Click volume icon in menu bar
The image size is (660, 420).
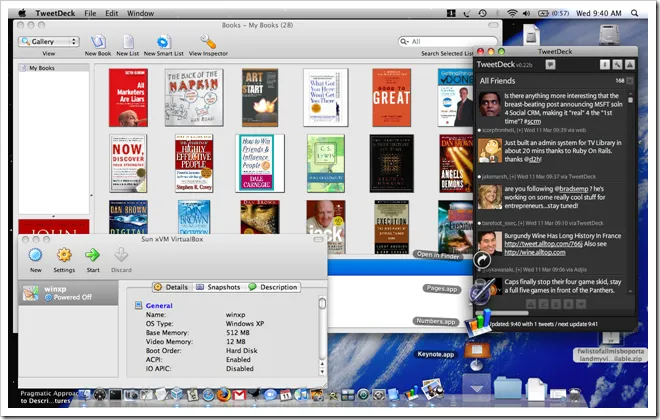pyautogui.click(x=527, y=13)
